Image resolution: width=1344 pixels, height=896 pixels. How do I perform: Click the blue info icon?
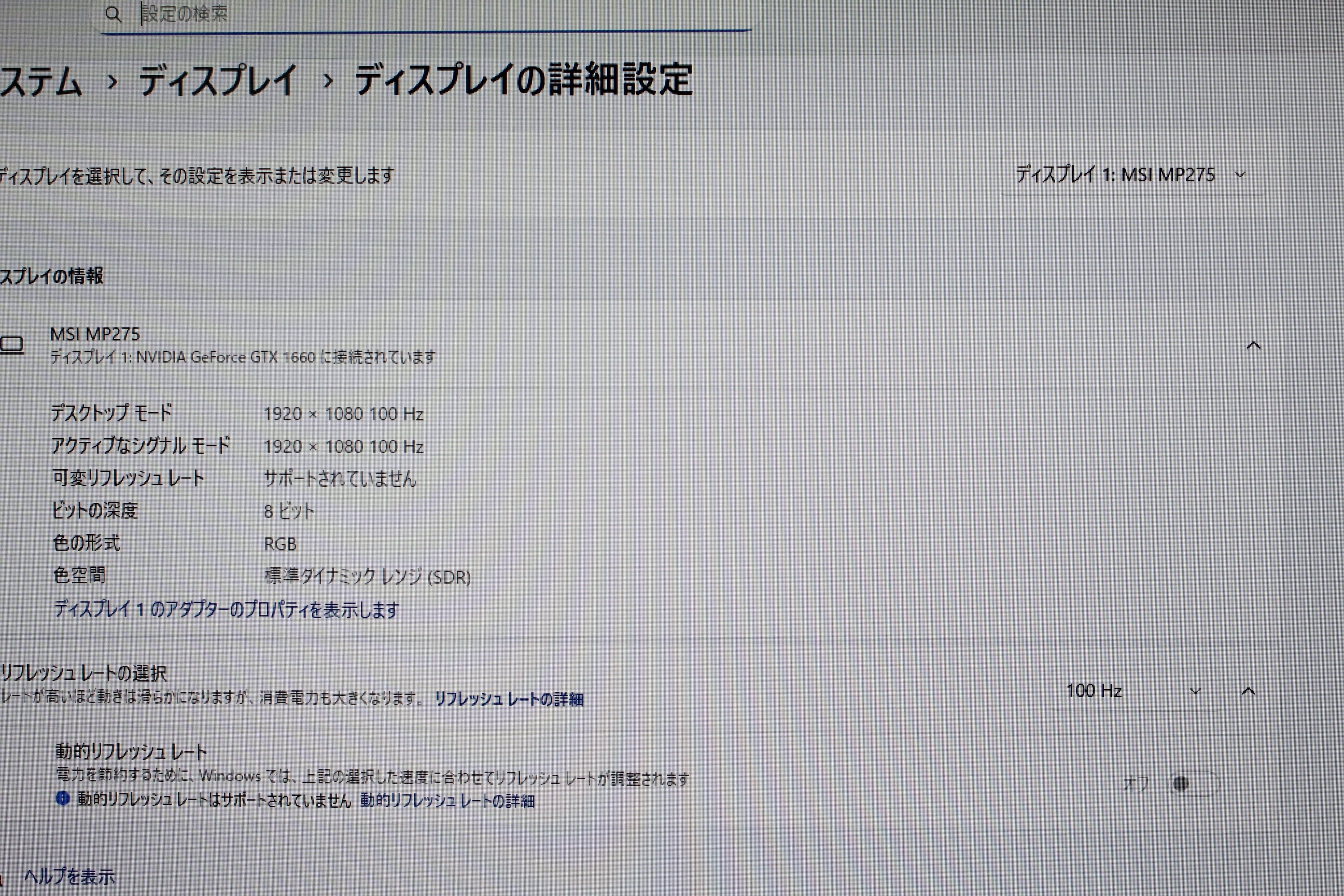pyautogui.click(x=63, y=799)
